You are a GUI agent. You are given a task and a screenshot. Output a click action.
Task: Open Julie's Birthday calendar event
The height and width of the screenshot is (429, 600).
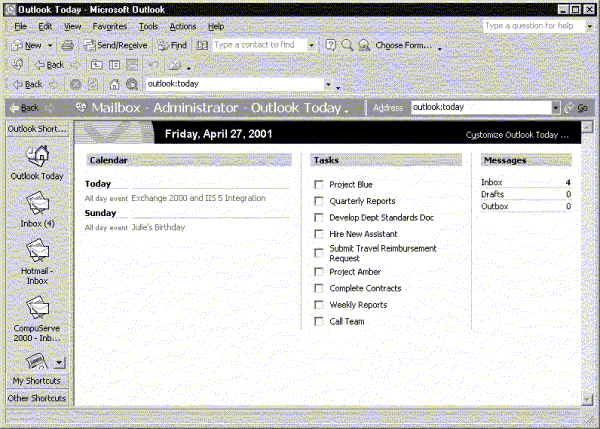coord(158,227)
